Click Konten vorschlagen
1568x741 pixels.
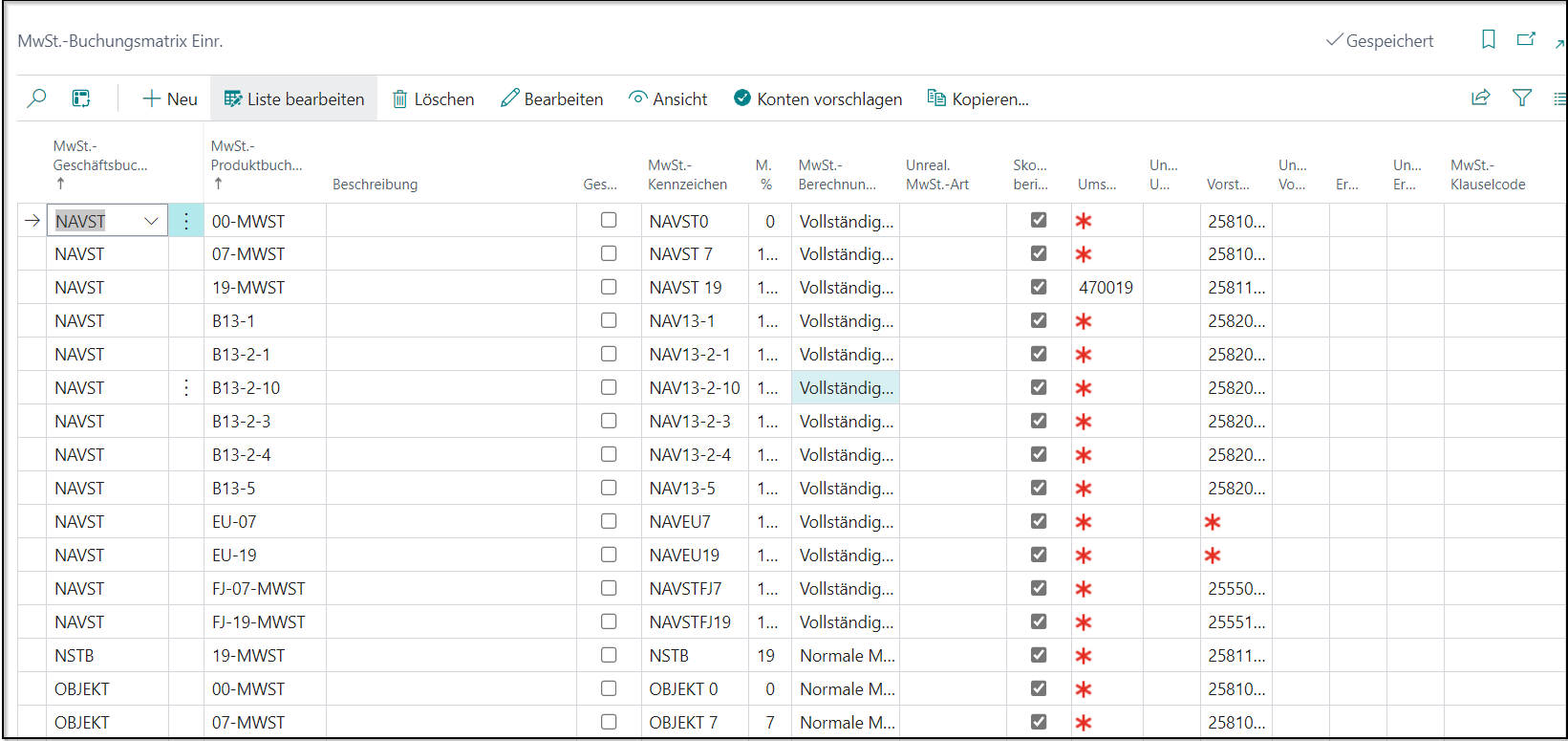tap(818, 98)
